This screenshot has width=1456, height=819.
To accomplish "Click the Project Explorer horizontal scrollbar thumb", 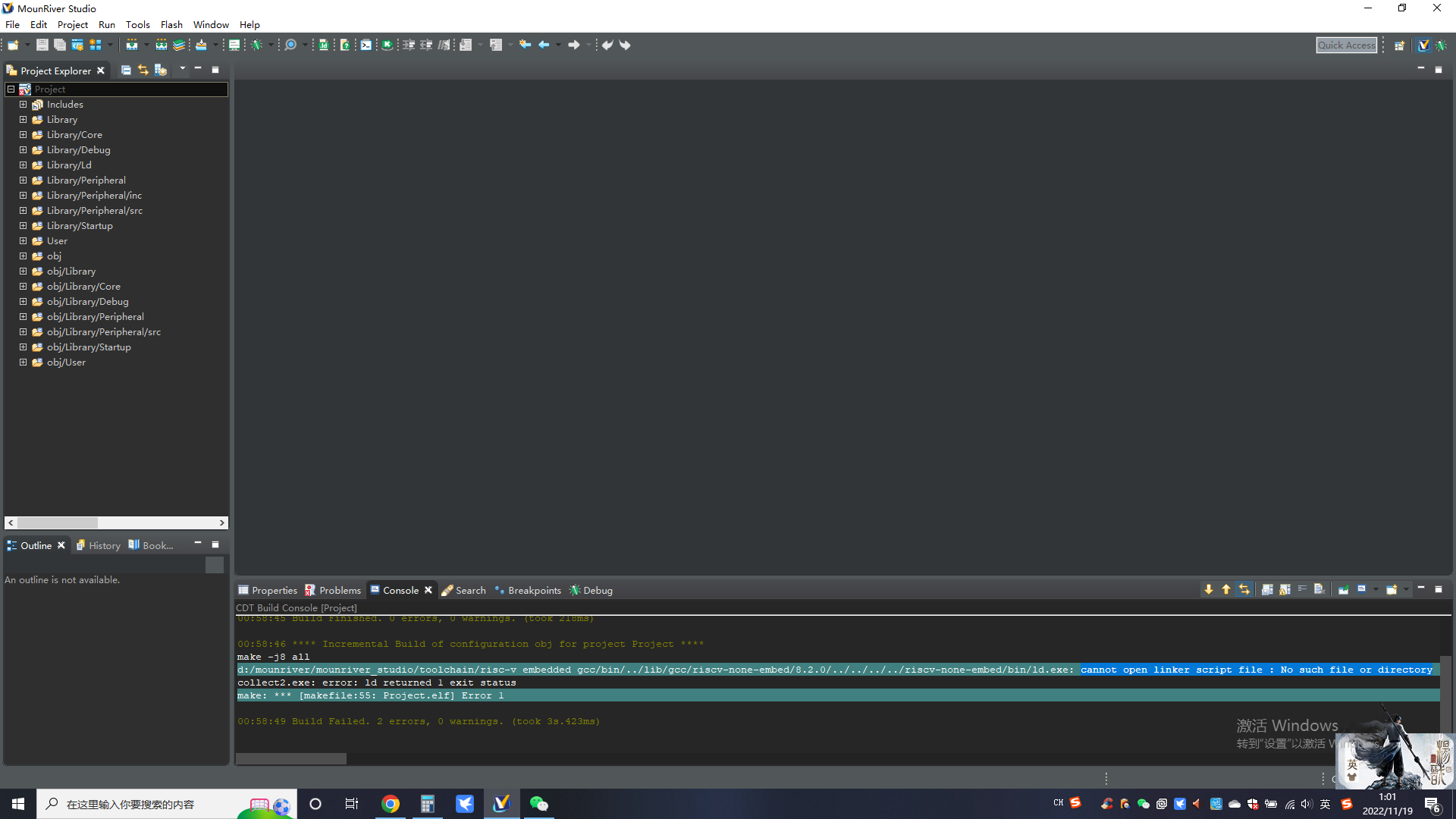I will (58, 522).
